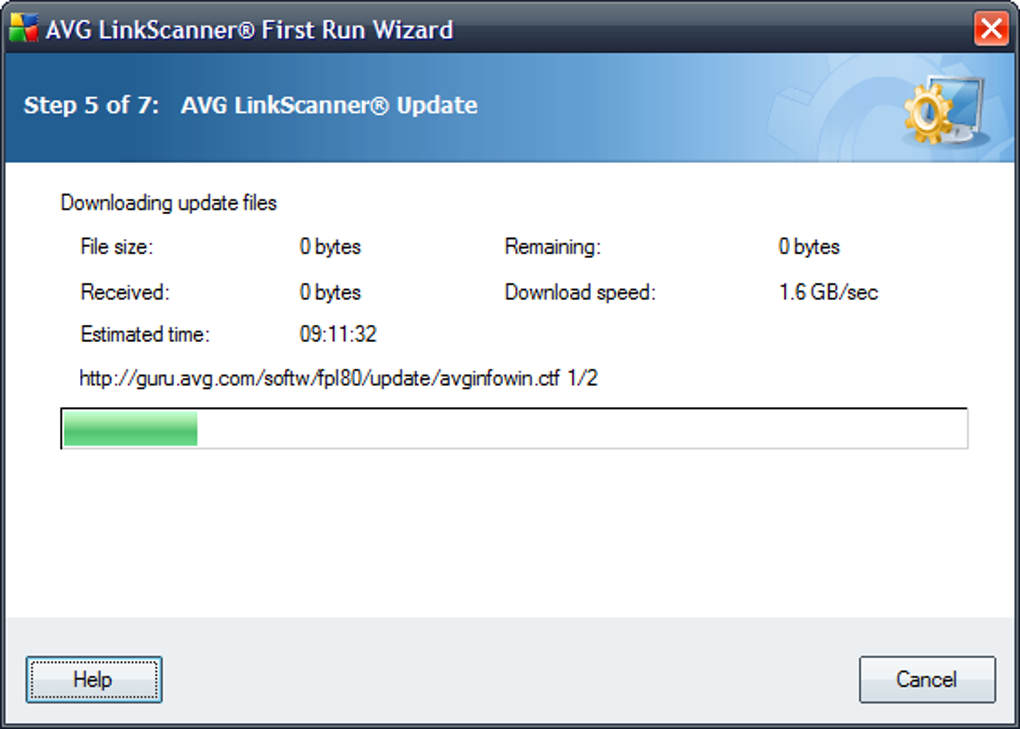Click the Remaining bytes indicator
The image size is (1020, 729).
pos(809,246)
